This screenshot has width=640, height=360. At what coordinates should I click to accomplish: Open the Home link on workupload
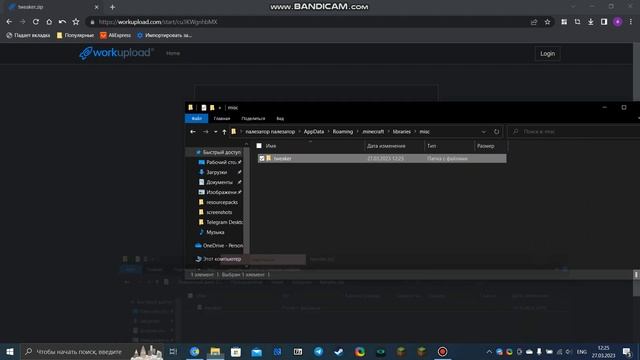(x=173, y=53)
